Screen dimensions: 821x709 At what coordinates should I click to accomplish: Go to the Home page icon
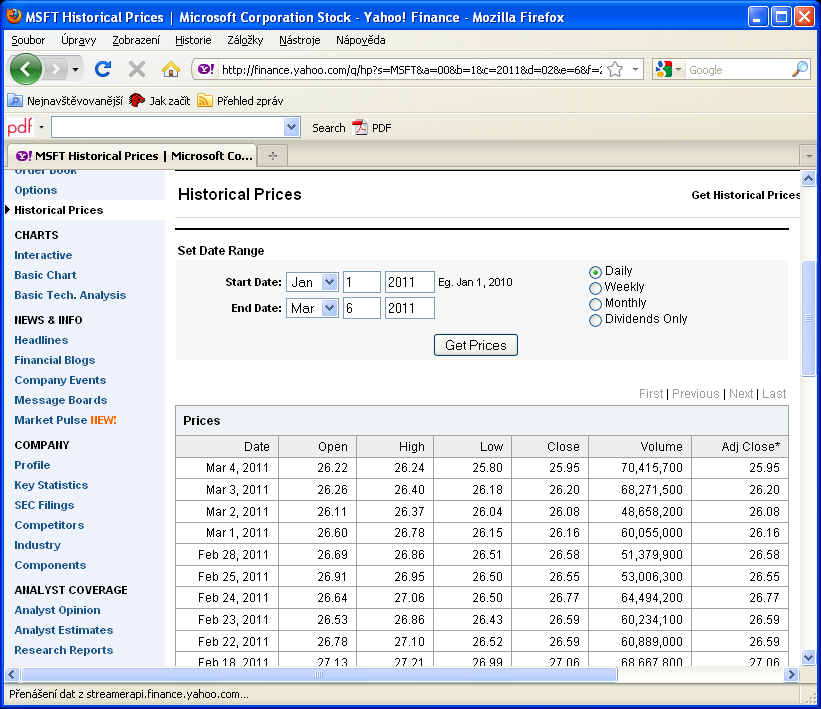click(171, 69)
